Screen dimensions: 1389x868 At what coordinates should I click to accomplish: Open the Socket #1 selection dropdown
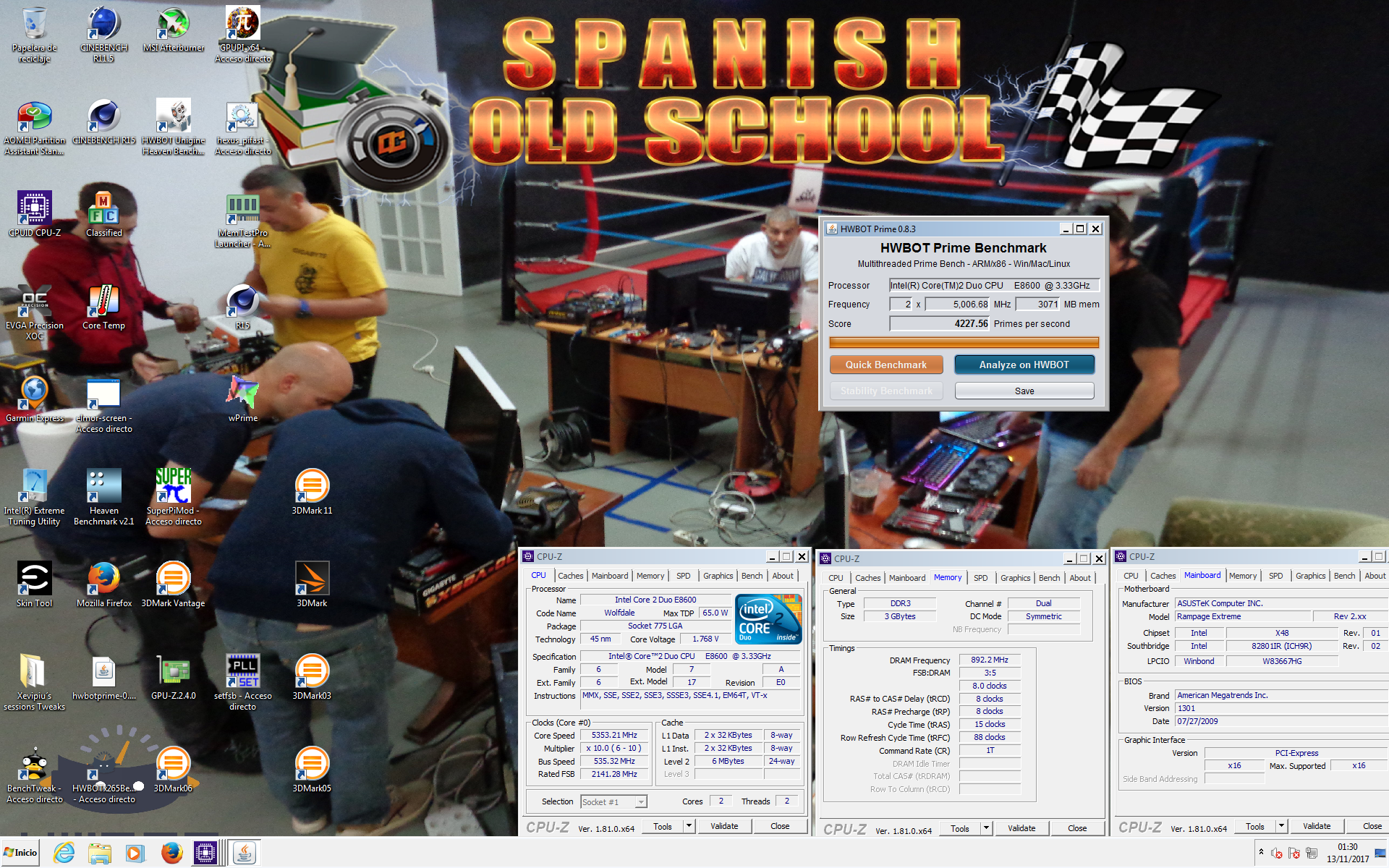(613, 801)
